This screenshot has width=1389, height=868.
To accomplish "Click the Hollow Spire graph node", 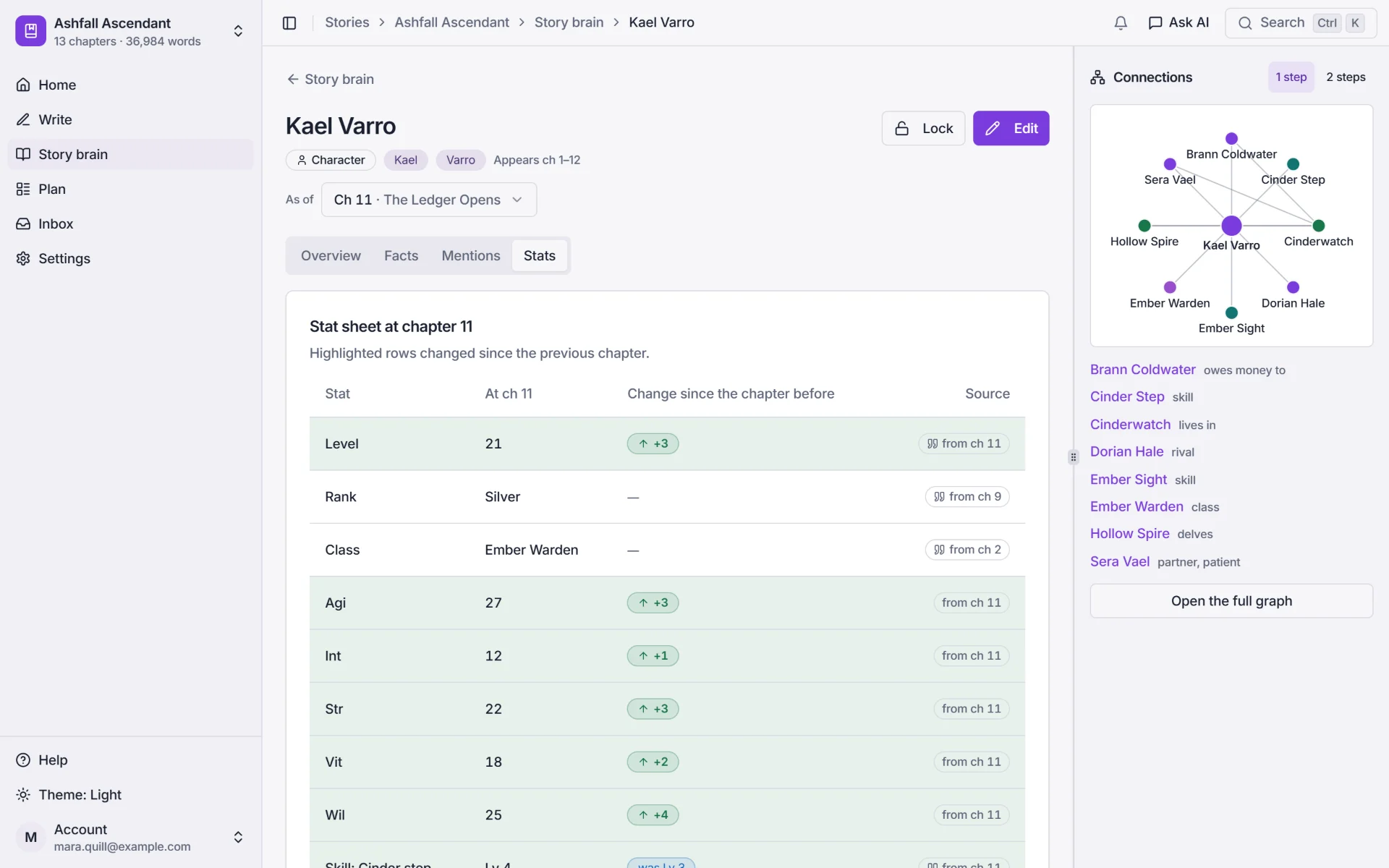I will (x=1144, y=226).
